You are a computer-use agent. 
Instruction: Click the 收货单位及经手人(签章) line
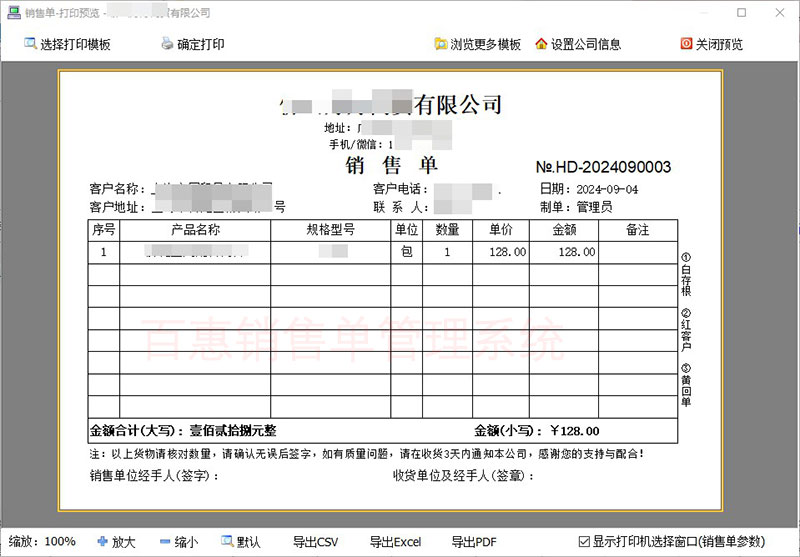(464, 476)
